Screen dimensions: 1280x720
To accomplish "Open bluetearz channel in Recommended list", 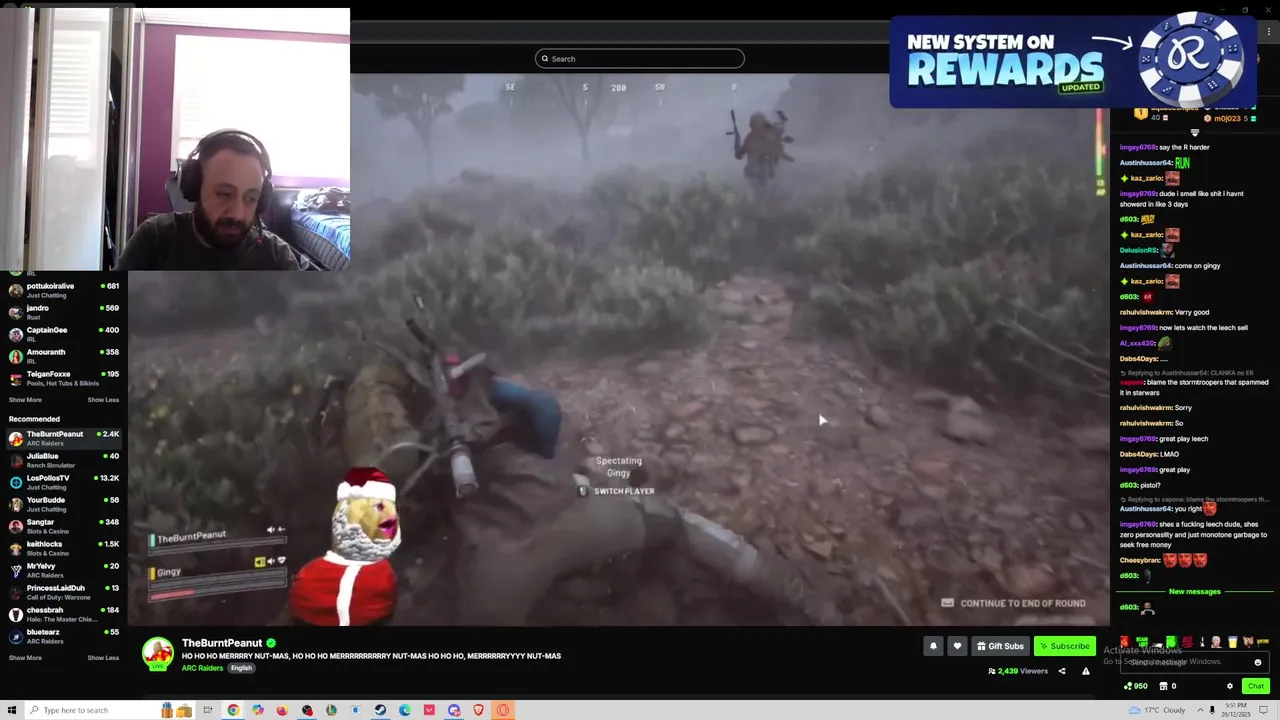I will click(x=64, y=636).
